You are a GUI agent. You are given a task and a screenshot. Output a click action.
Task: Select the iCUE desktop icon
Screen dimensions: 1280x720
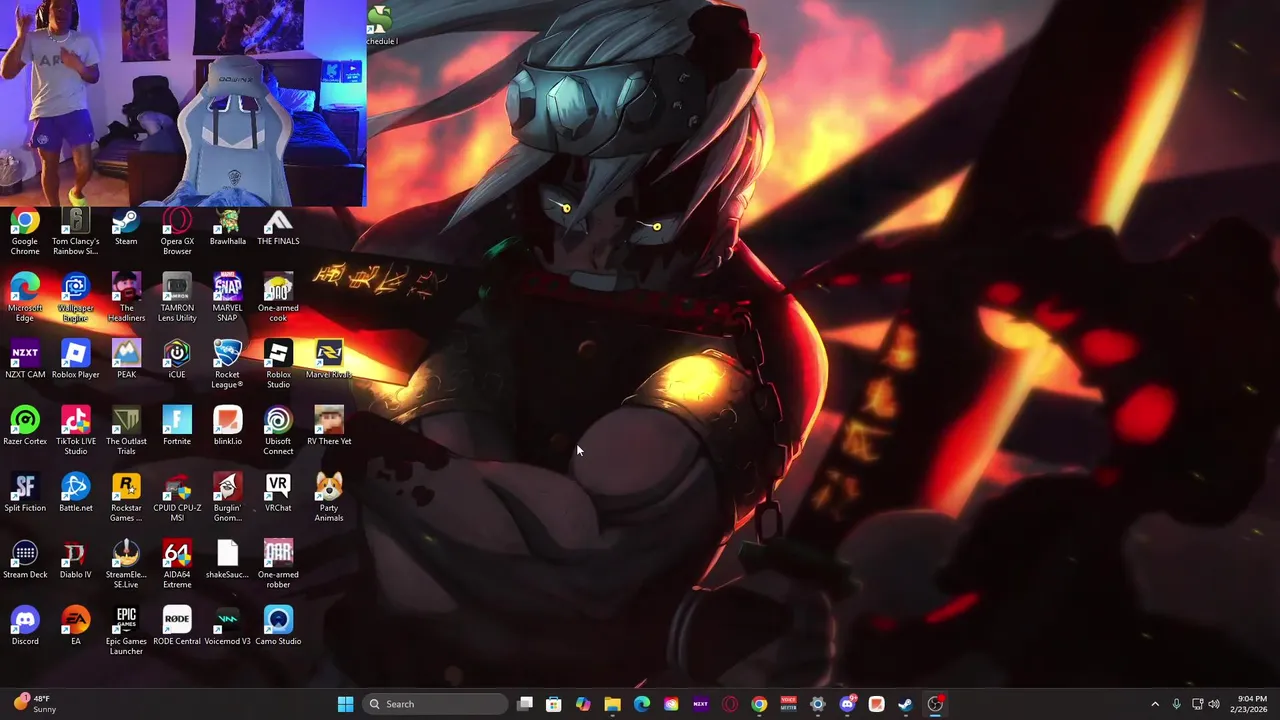[177, 360]
